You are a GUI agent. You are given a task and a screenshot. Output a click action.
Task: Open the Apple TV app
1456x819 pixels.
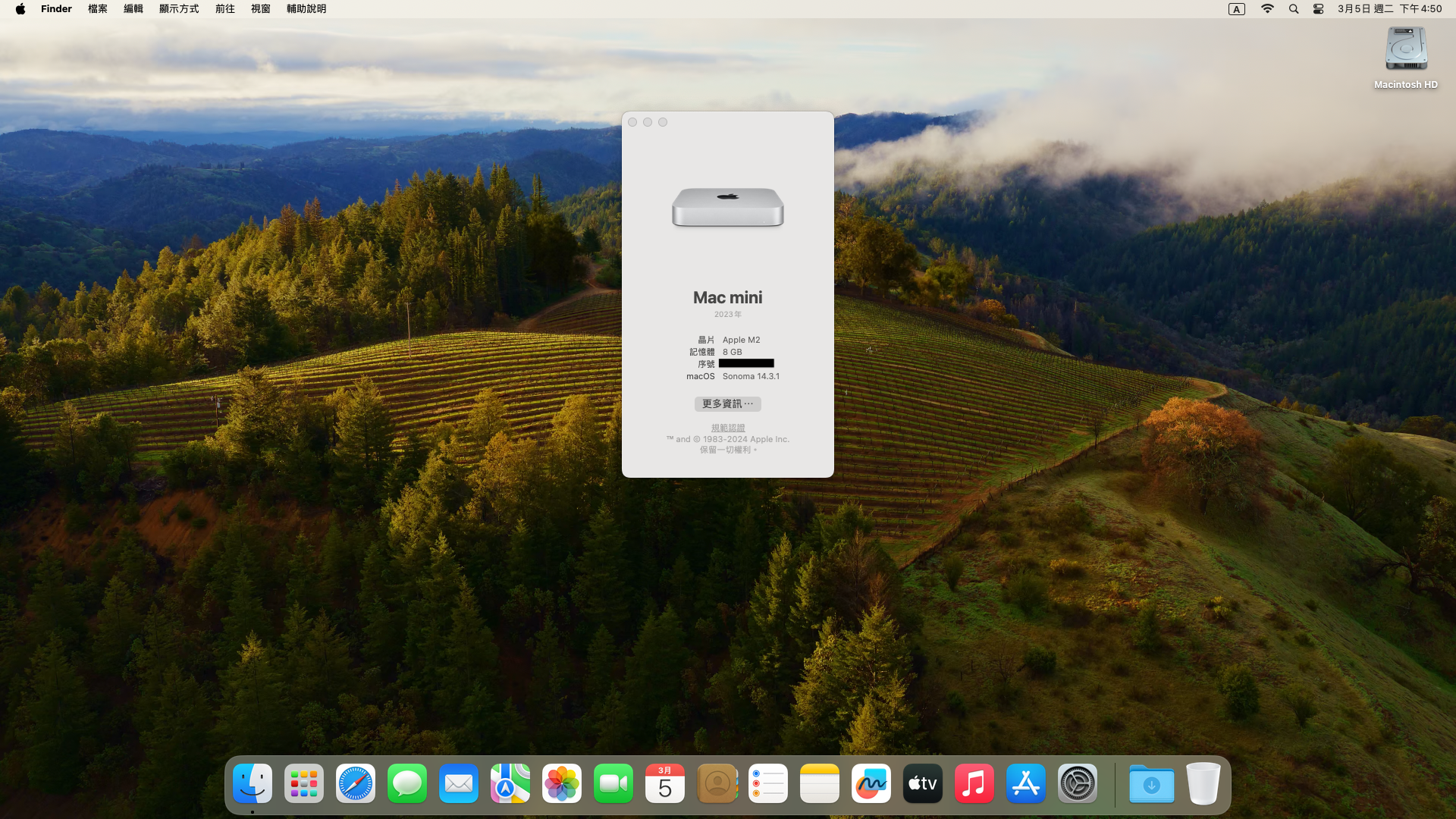pyautogui.click(x=923, y=783)
